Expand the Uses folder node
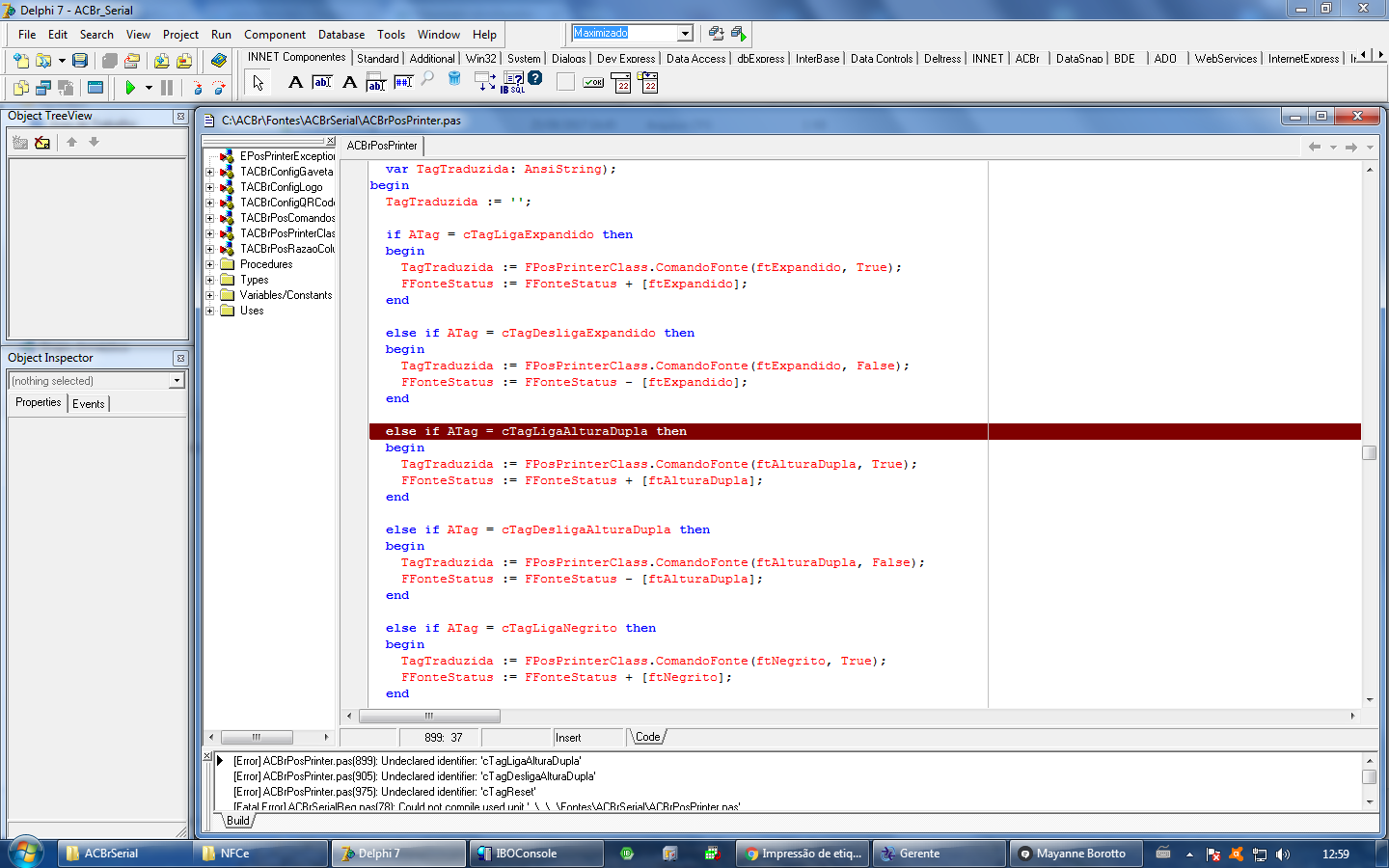Viewport: 1389px width, 868px height. 209,311
